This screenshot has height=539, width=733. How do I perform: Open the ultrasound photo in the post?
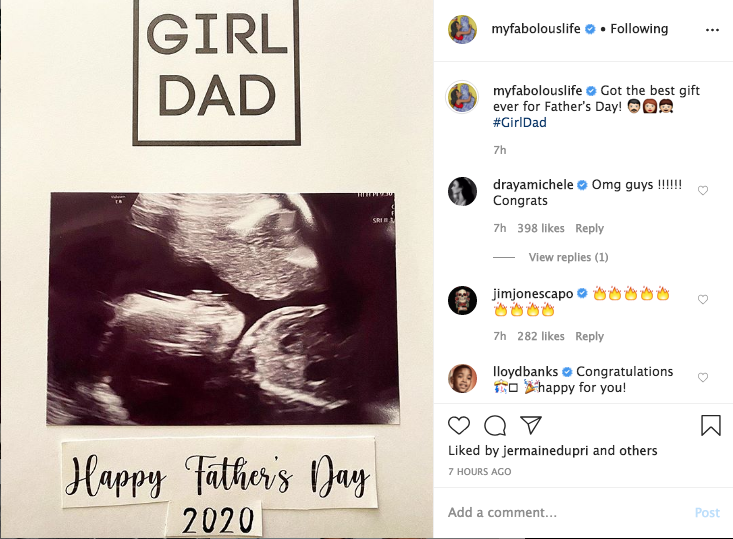pyautogui.click(x=223, y=308)
